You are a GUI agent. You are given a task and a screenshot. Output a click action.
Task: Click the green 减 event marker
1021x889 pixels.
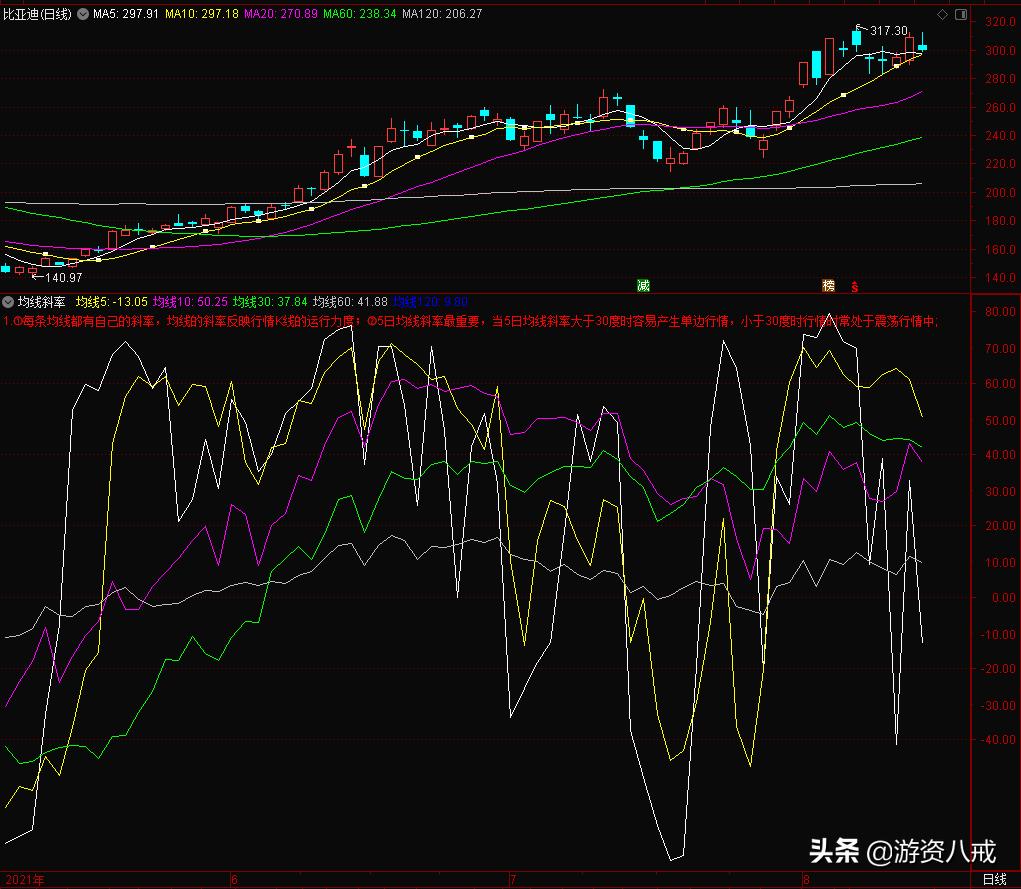click(x=643, y=285)
